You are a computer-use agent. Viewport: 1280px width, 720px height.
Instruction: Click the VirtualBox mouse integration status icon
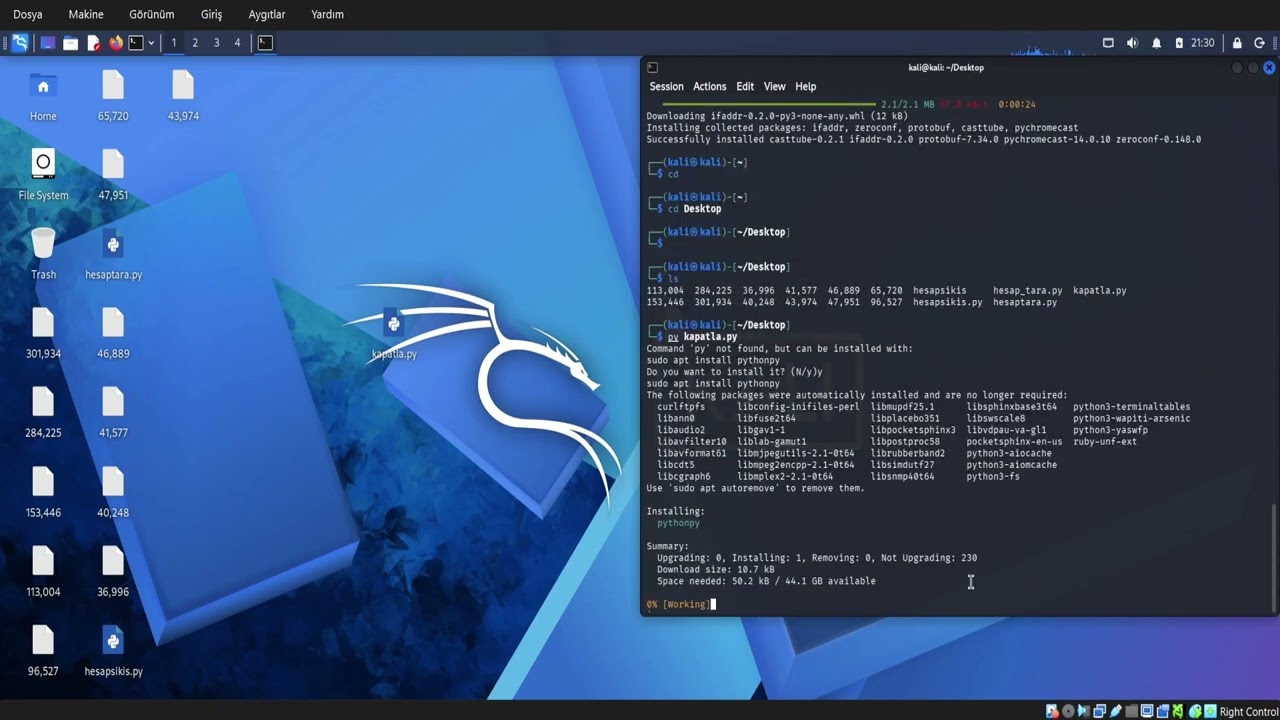point(1196,711)
